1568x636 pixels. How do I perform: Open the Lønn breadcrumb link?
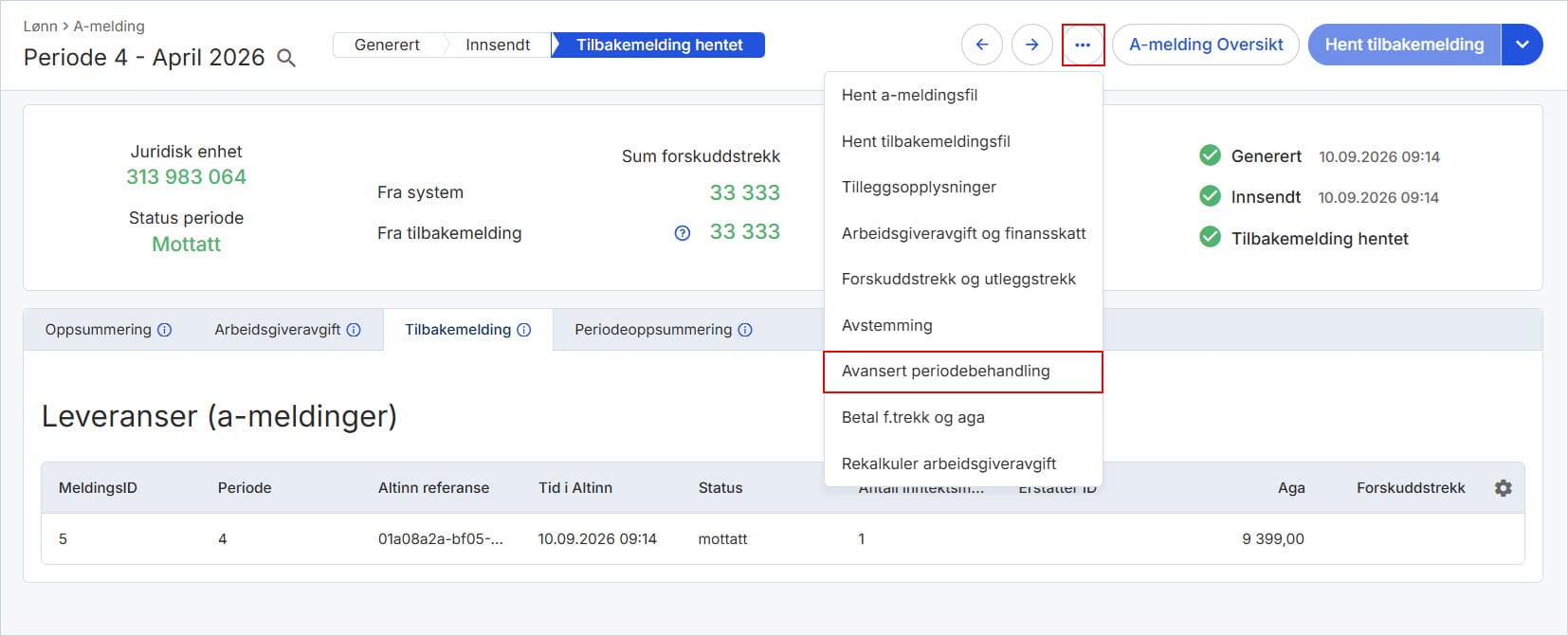pos(41,27)
